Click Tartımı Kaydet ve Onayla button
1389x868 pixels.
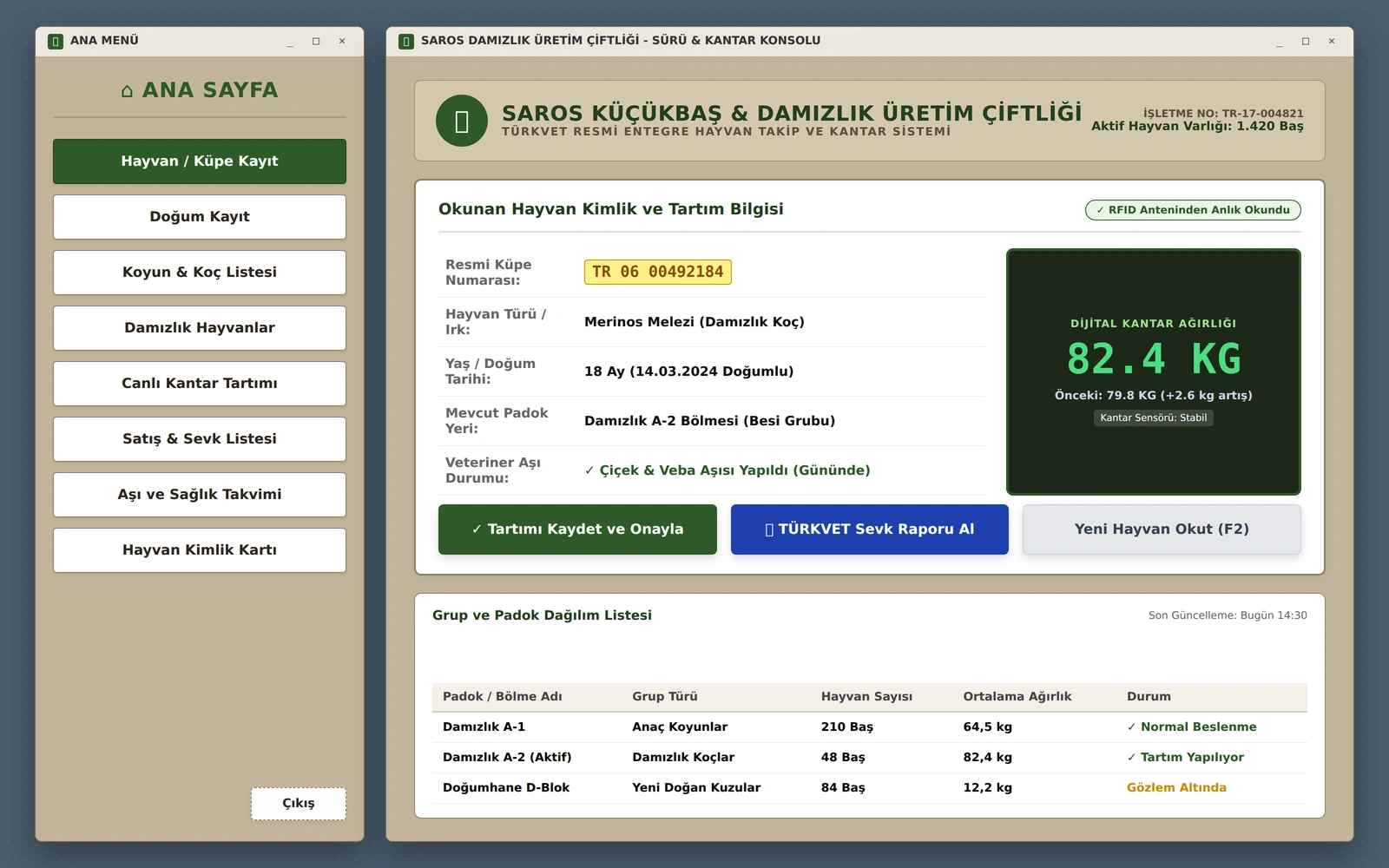[x=577, y=529]
